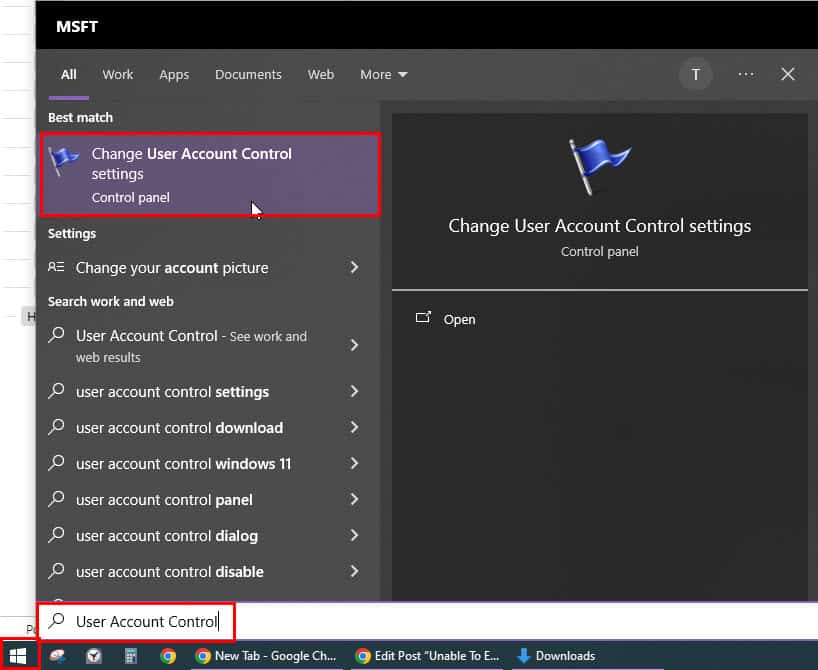Click the second taskbar icon beside Start
This screenshot has width=818, height=670.
point(94,656)
